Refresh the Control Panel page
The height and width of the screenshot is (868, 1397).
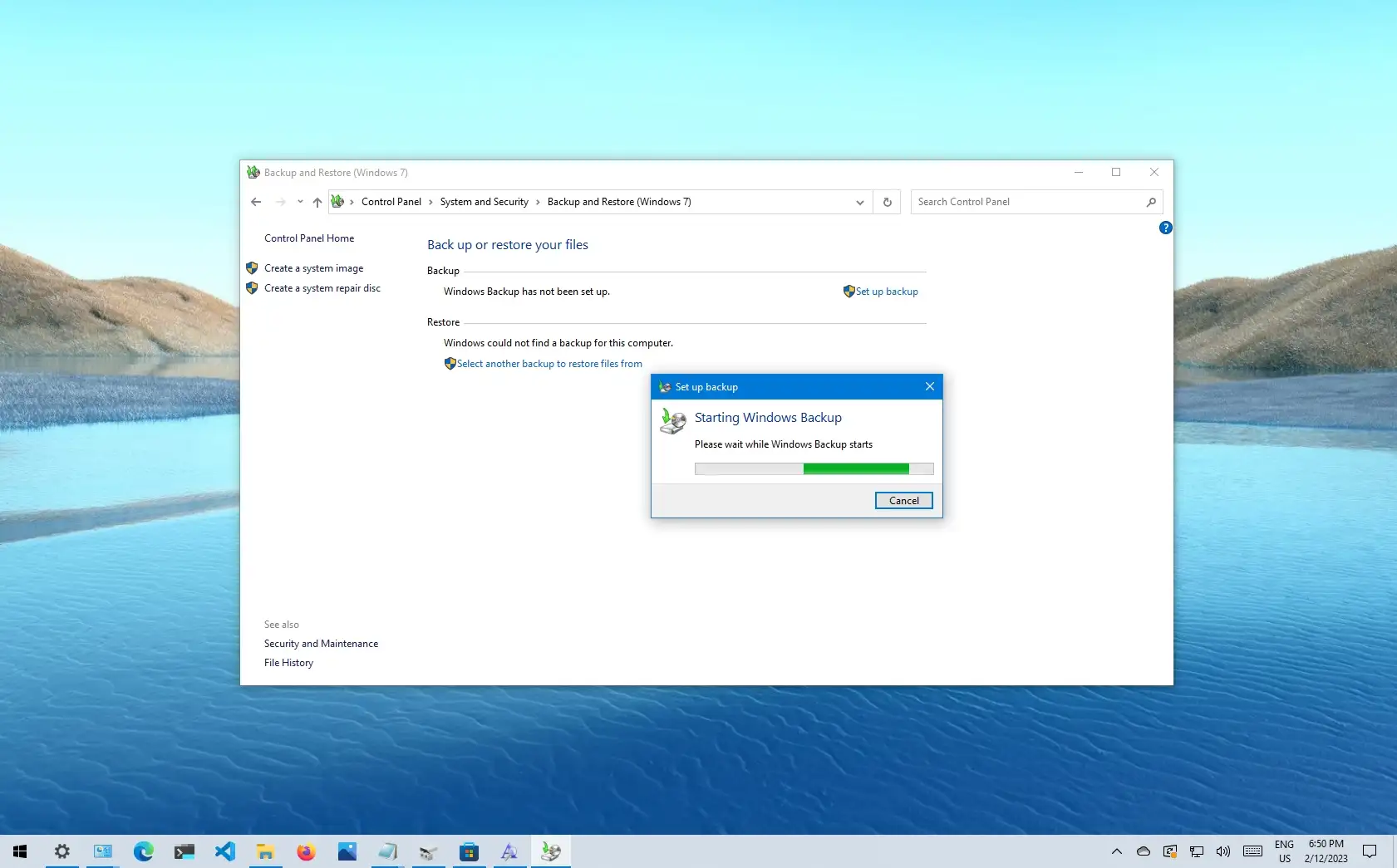point(887,202)
